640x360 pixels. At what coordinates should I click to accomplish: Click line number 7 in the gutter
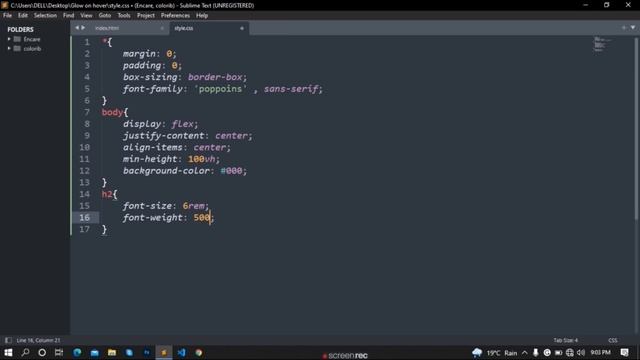click(x=87, y=112)
